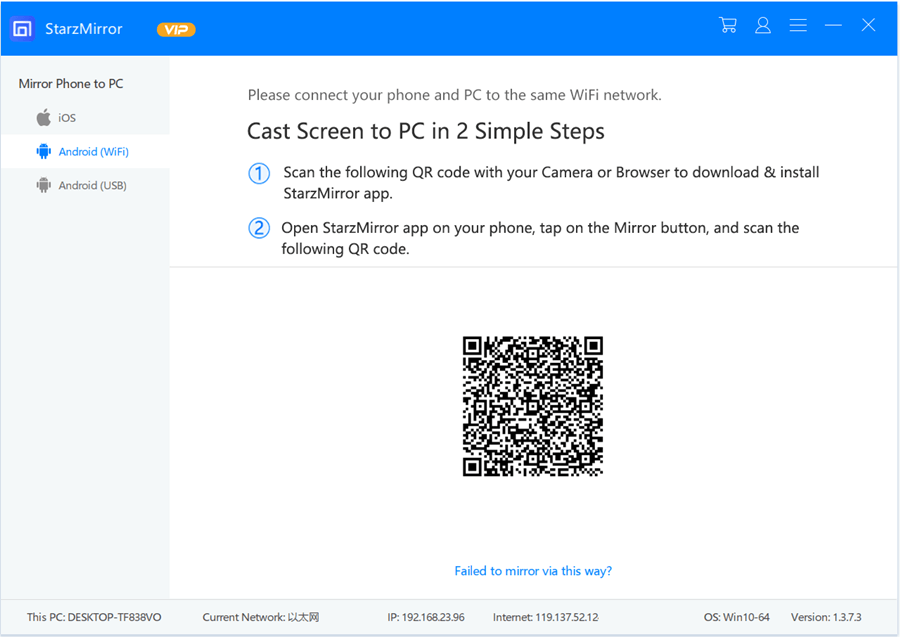Image resolution: width=900 pixels, height=637 pixels.
Task: Click the orange VIP badge
Action: 176,29
